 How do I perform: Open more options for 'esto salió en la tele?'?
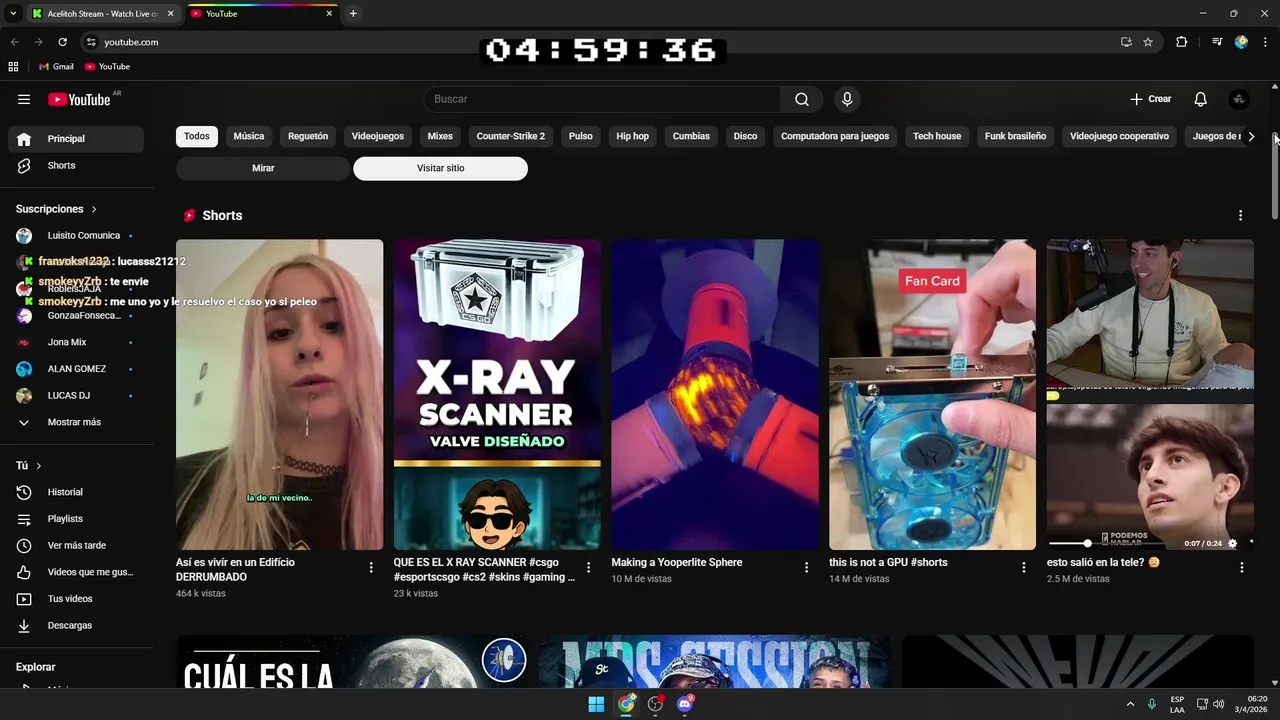1242,567
